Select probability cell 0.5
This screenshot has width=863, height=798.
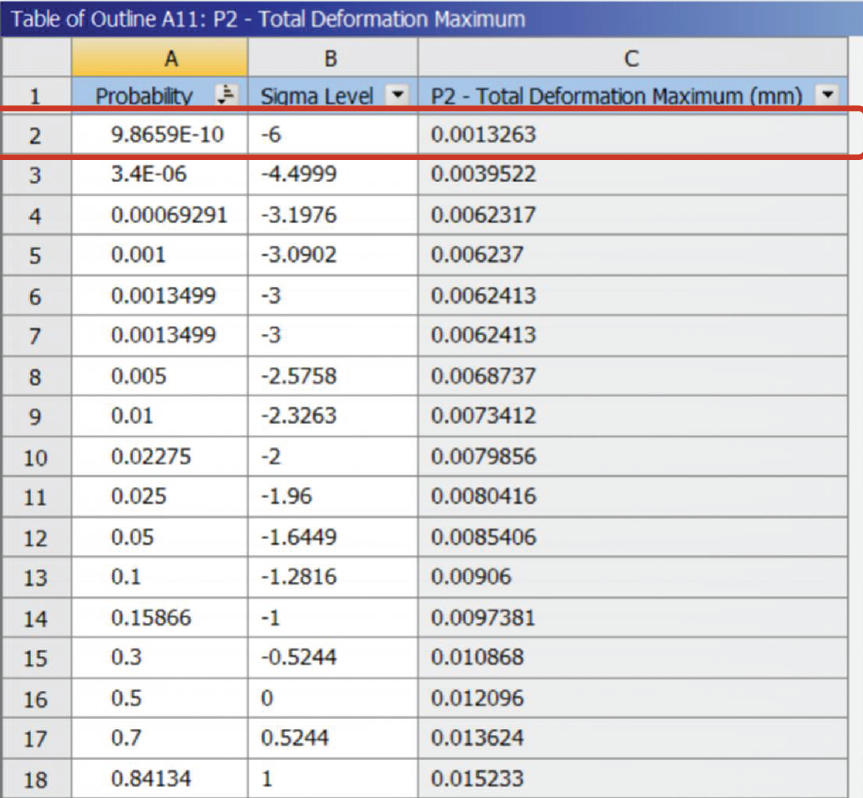click(160, 698)
